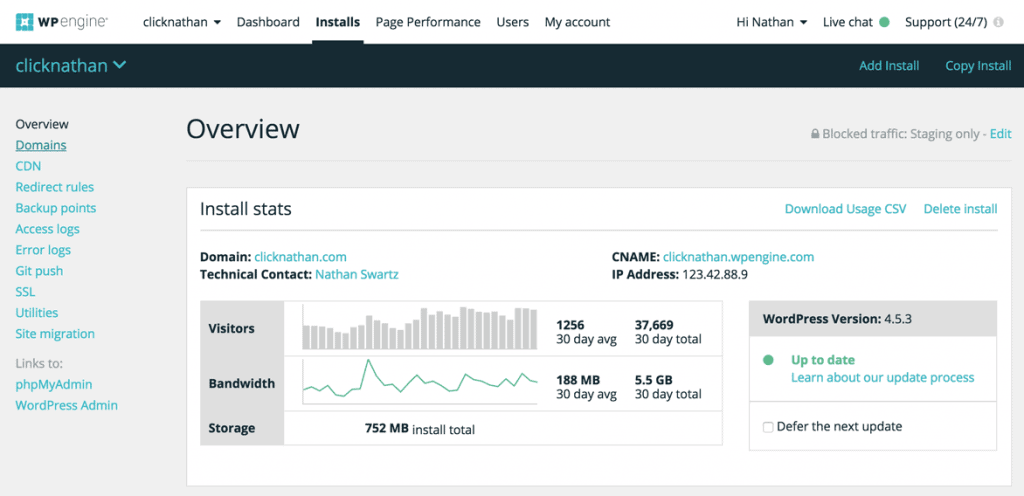Click Download Usage CSV
Image resolution: width=1024 pixels, height=496 pixels.
click(845, 209)
